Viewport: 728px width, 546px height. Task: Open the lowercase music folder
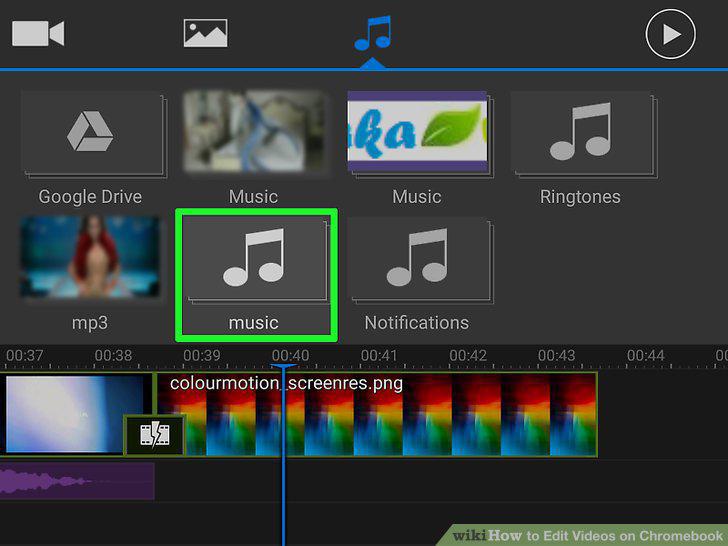click(x=256, y=275)
